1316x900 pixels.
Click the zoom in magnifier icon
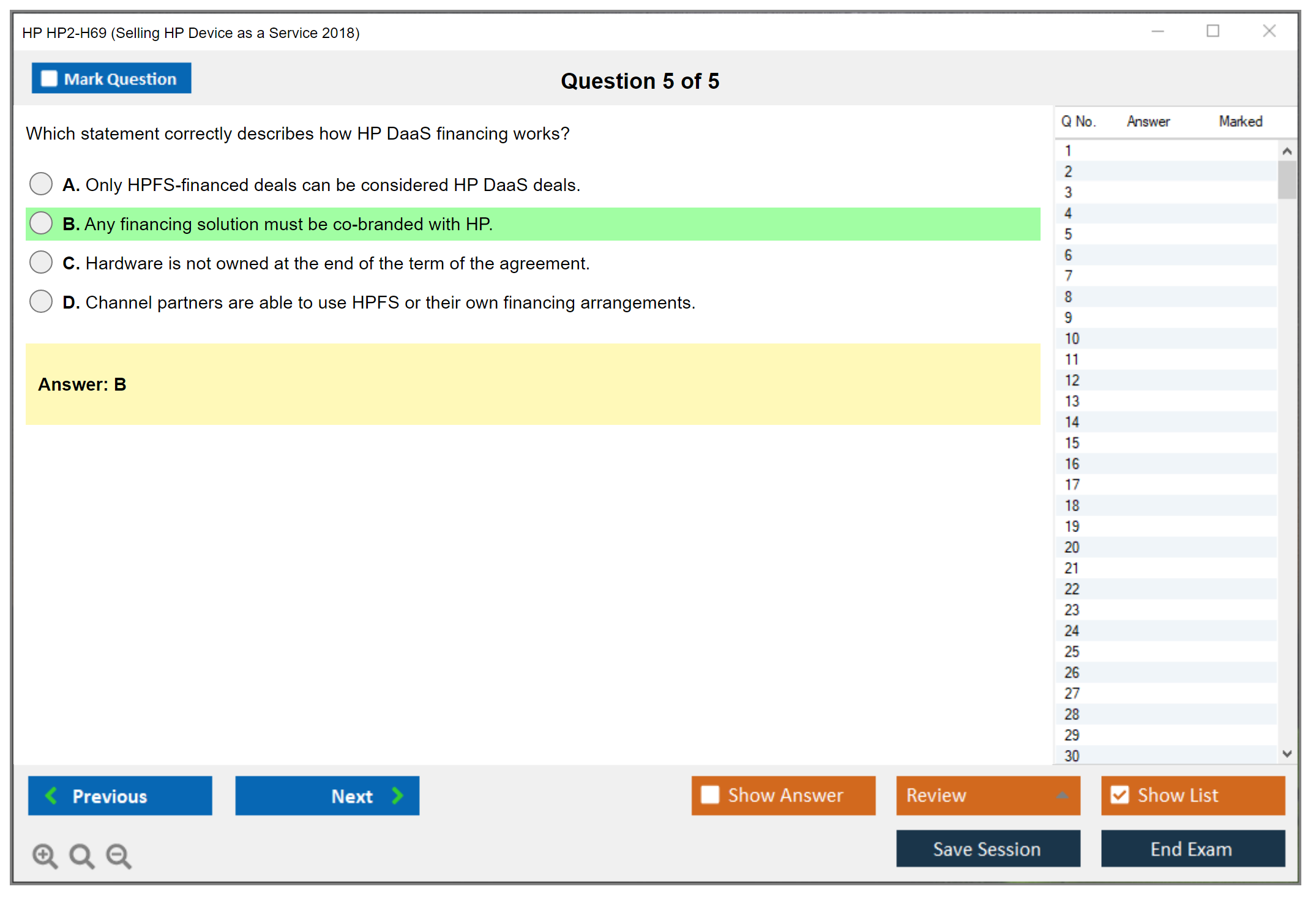tap(45, 855)
